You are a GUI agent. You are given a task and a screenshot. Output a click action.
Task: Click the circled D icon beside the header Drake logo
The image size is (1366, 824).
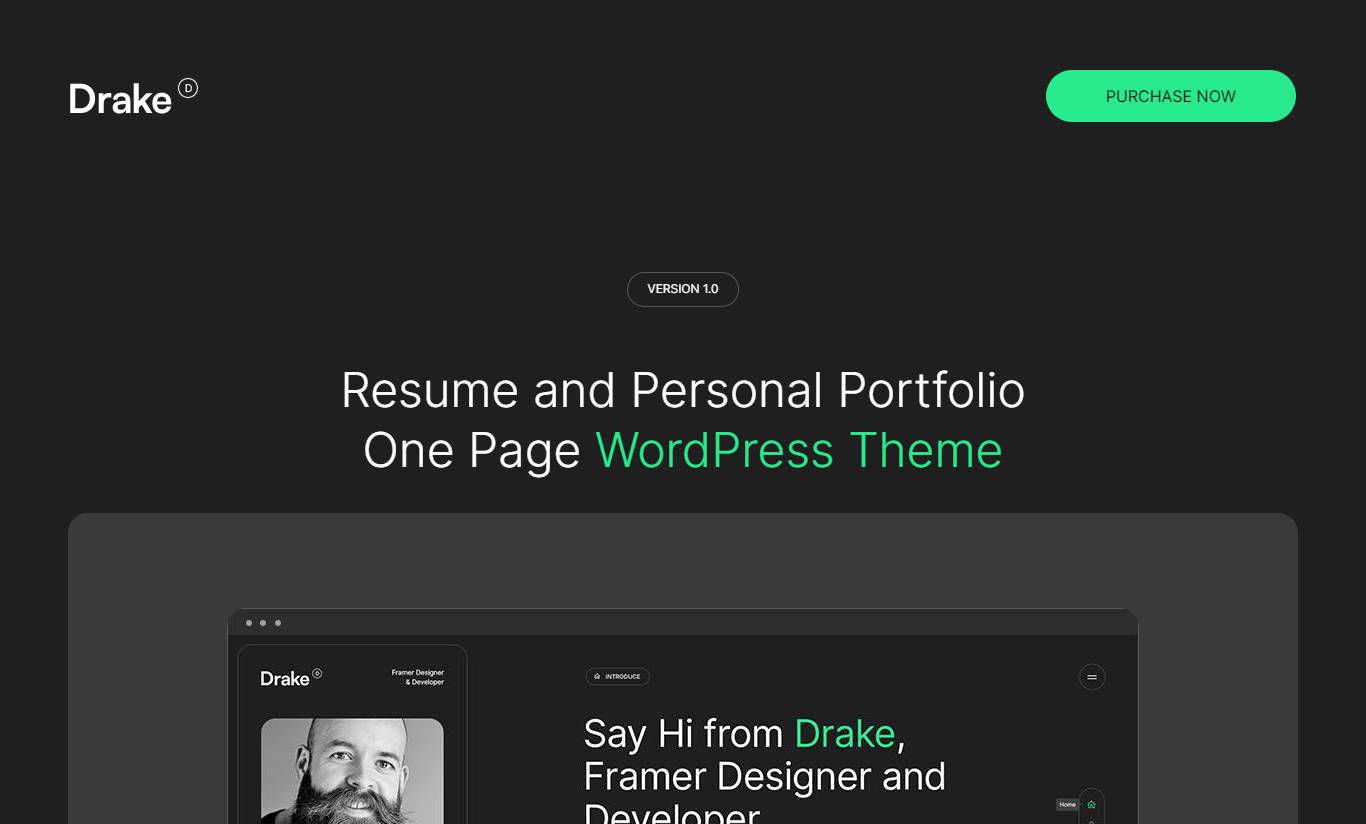188,88
